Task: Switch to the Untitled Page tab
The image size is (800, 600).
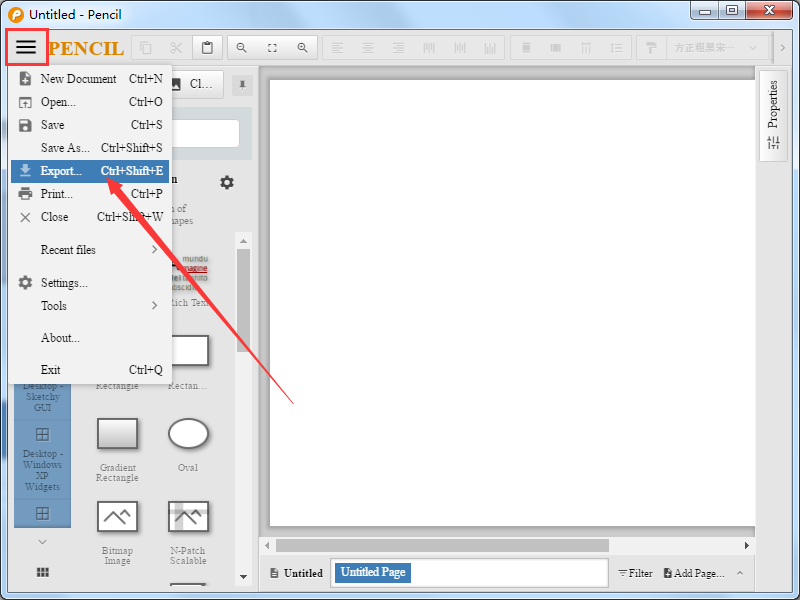Action: tap(373, 572)
